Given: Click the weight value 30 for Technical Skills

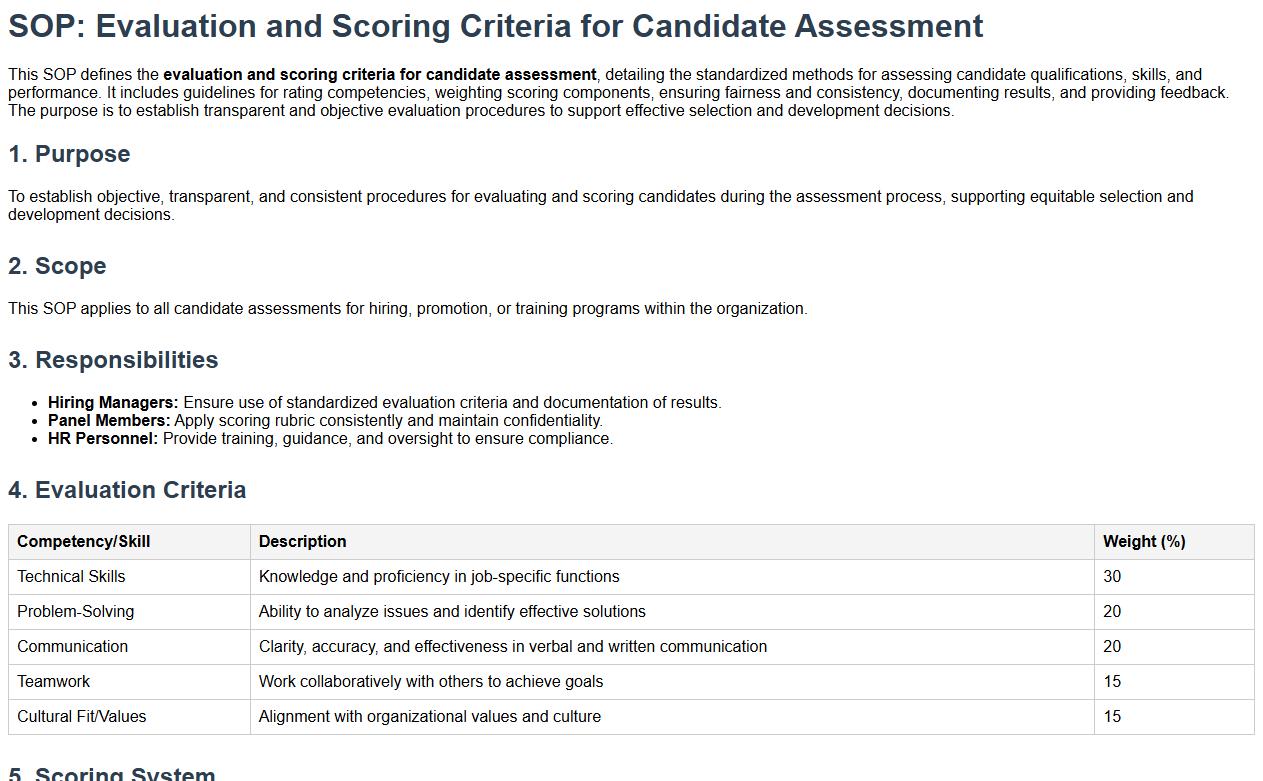Looking at the screenshot, I should tap(1112, 577).
